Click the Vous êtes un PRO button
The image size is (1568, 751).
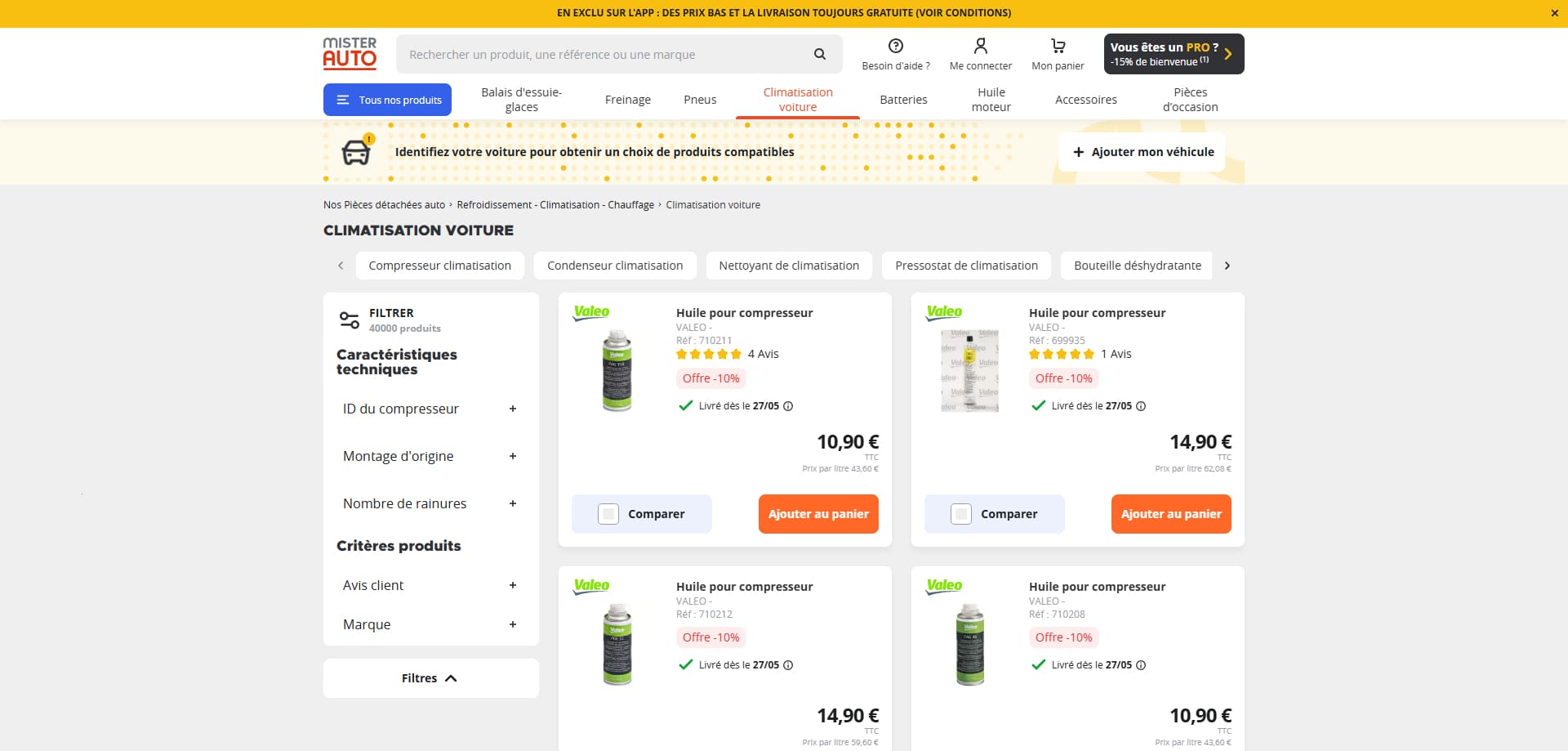tap(1174, 54)
